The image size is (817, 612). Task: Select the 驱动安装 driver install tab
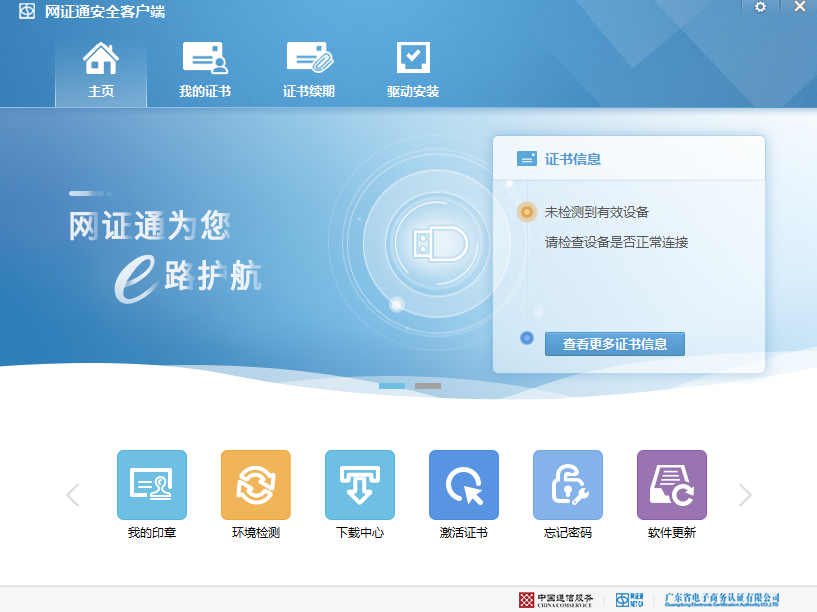pyautogui.click(x=413, y=70)
